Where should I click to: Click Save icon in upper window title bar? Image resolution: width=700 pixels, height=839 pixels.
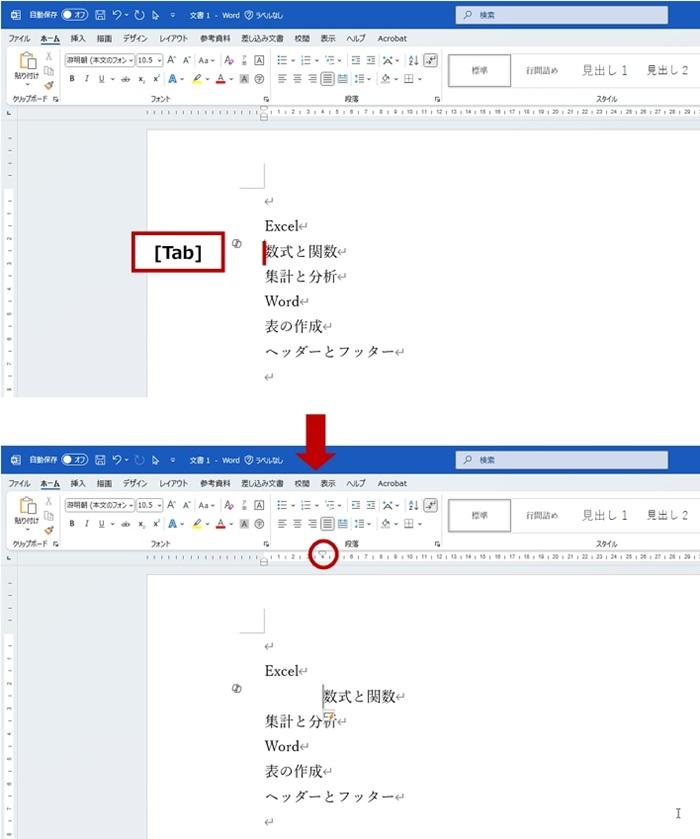click(100, 15)
